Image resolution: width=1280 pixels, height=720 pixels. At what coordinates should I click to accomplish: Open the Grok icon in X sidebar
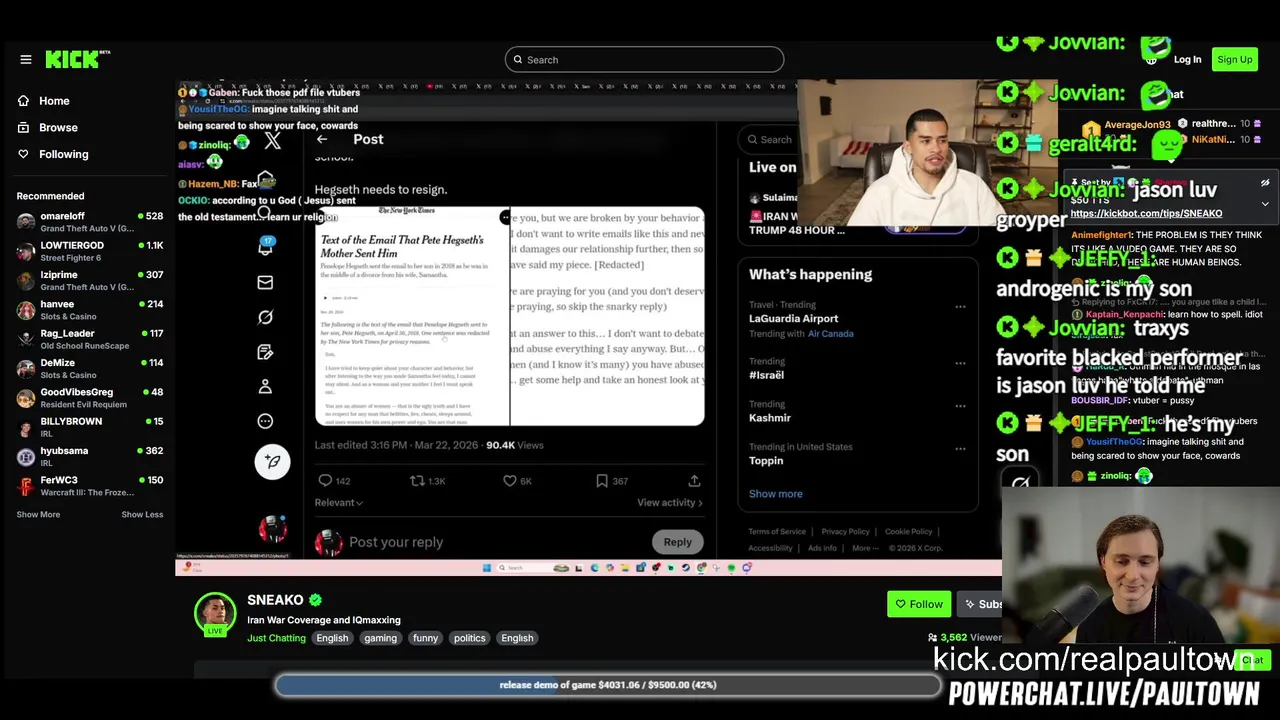[265, 317]
